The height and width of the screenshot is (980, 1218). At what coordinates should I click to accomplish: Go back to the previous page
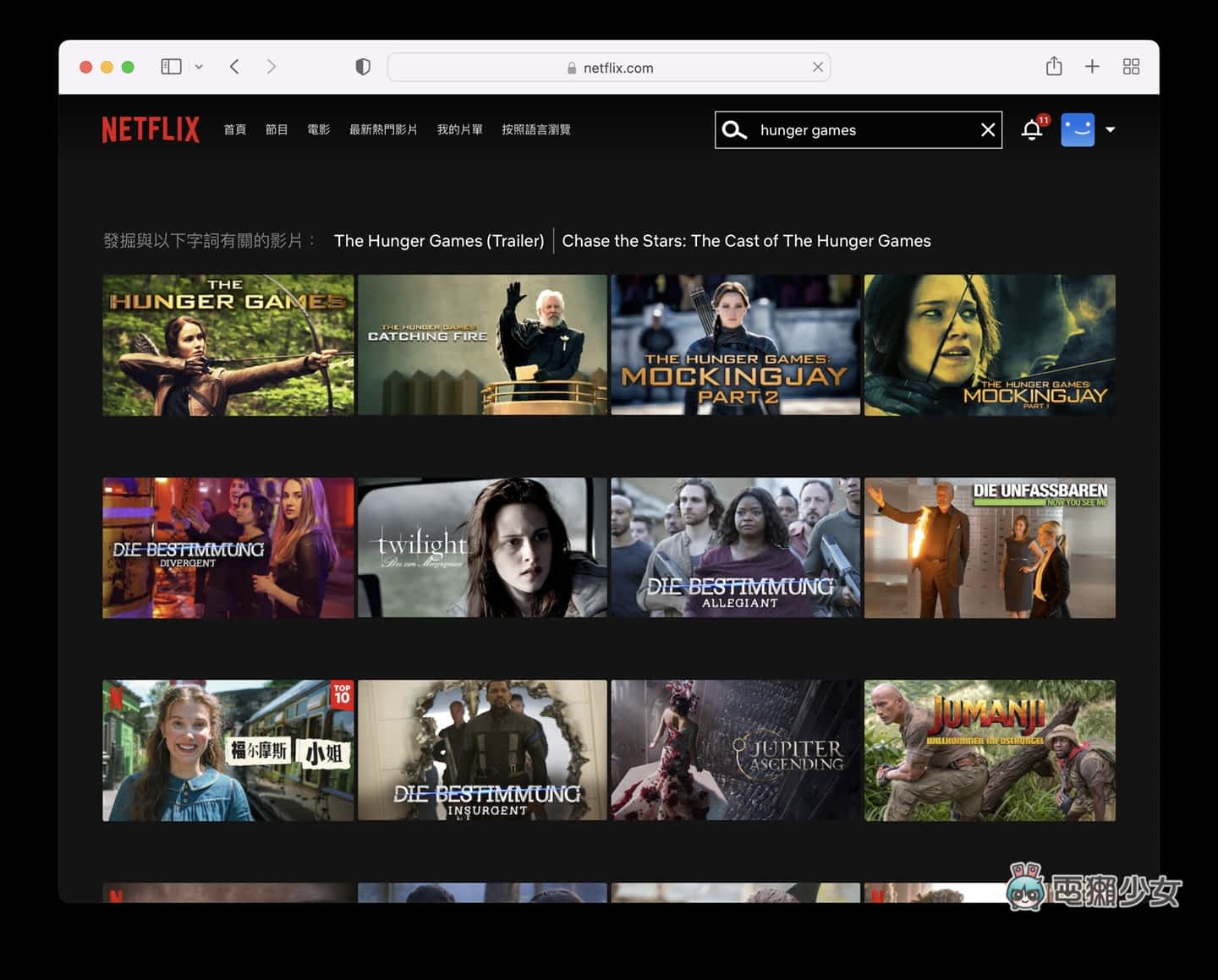234,67
